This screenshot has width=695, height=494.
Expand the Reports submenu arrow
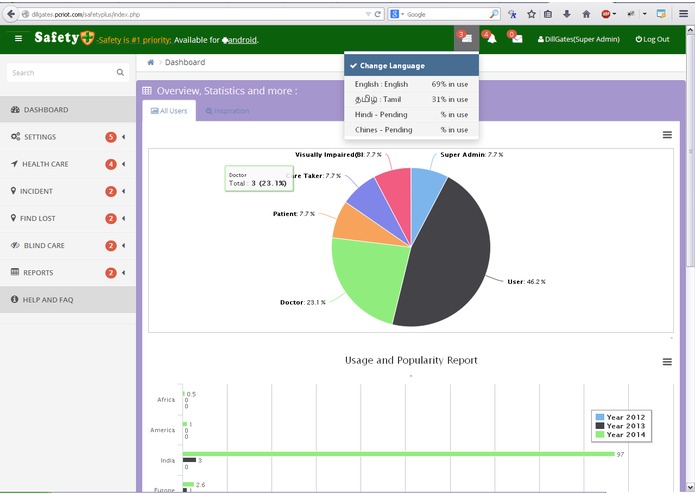124,272
